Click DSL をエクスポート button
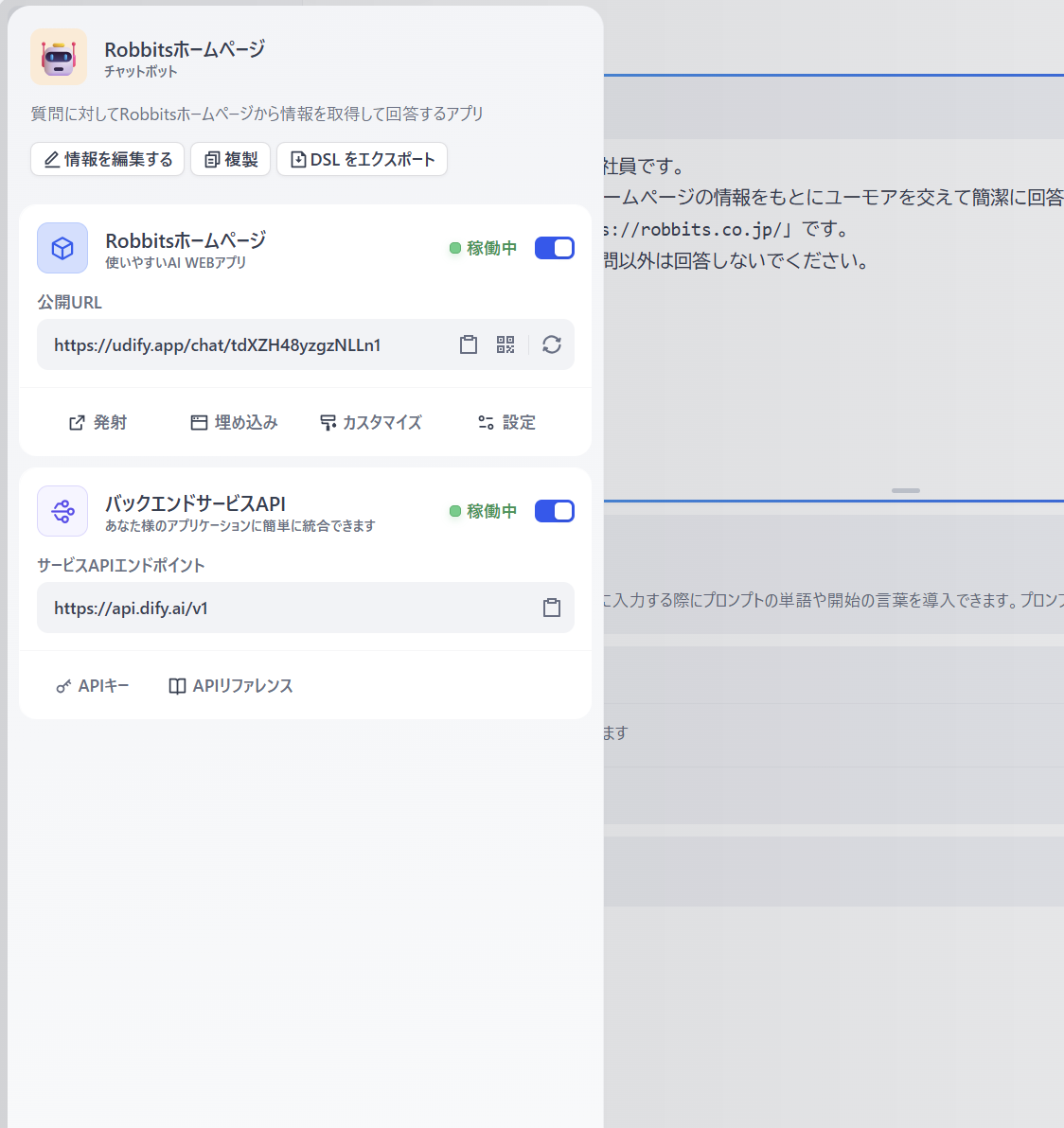1064x1128 pixels. tap(362, 159)
